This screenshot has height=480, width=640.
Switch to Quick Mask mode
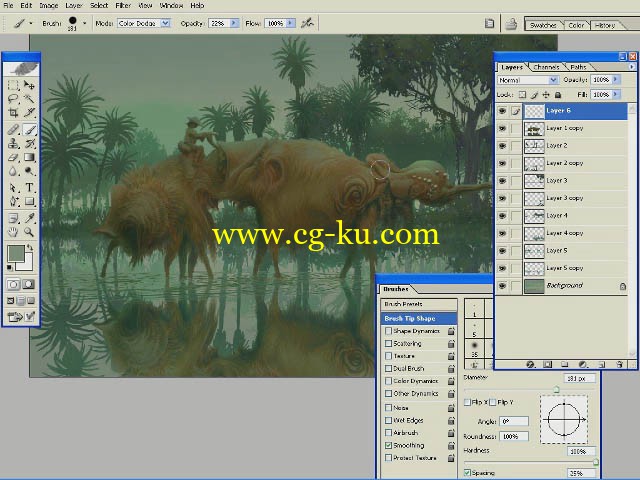click(x=29, y=284)
